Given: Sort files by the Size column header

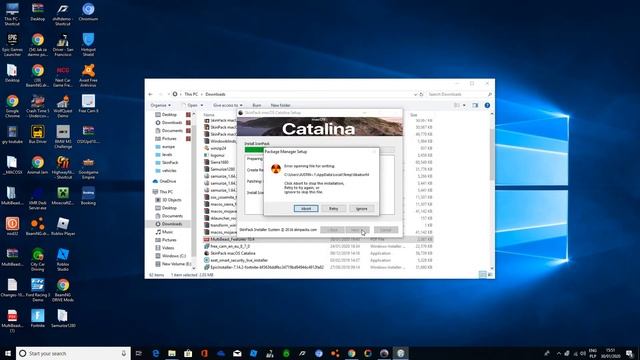Looking at the screenshot, I should point(414,115).
